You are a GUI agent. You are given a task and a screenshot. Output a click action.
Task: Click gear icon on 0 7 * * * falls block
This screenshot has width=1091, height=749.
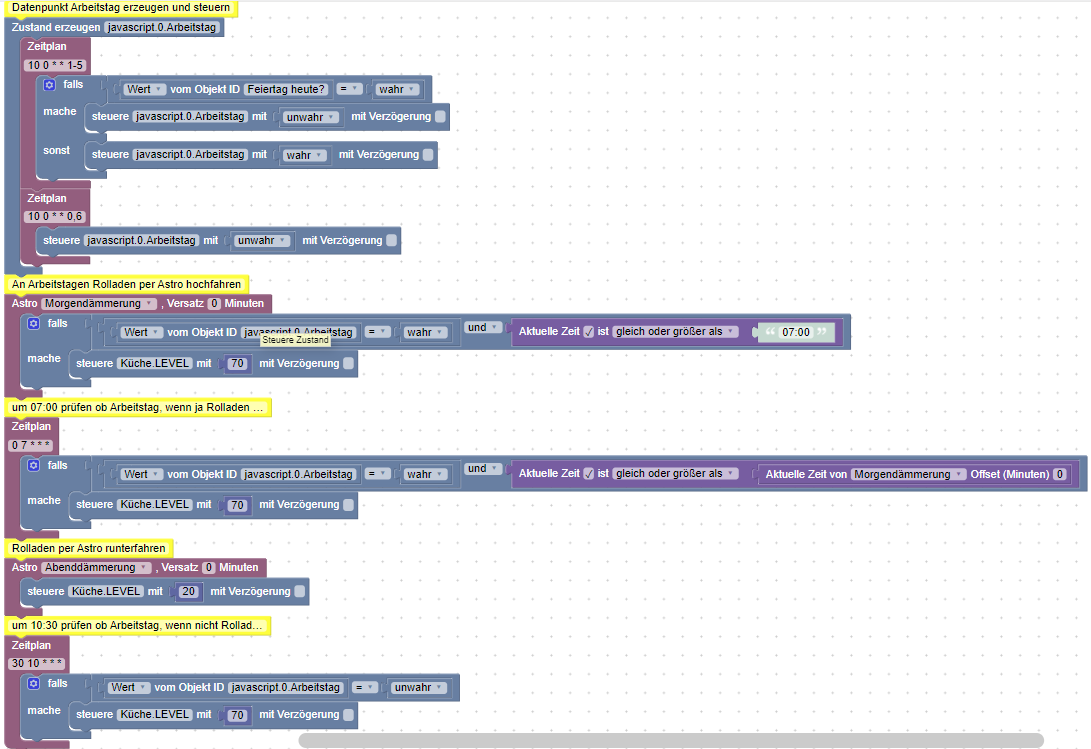point(33,465)
